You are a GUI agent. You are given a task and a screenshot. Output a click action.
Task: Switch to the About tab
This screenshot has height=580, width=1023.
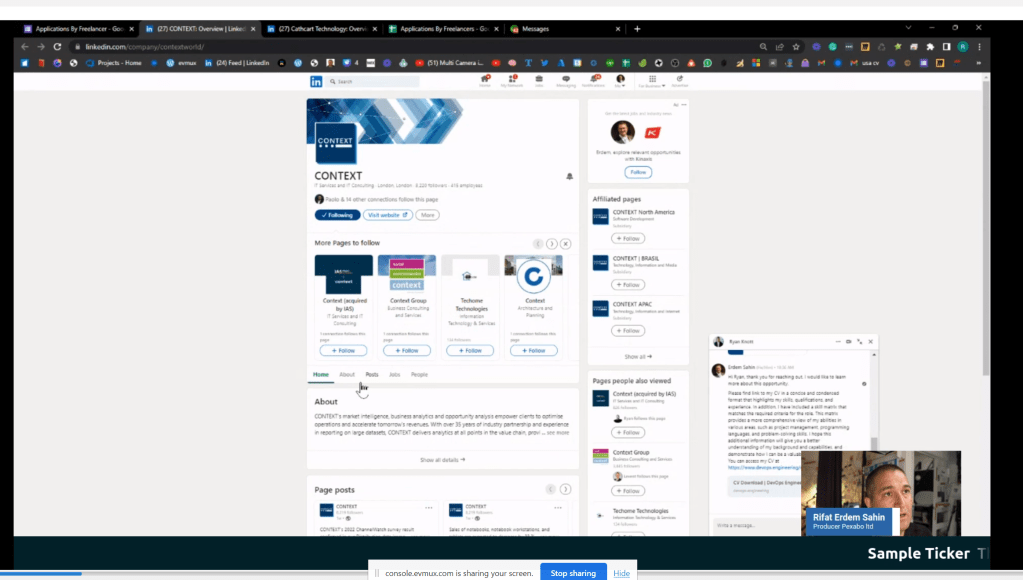[346, 374]
